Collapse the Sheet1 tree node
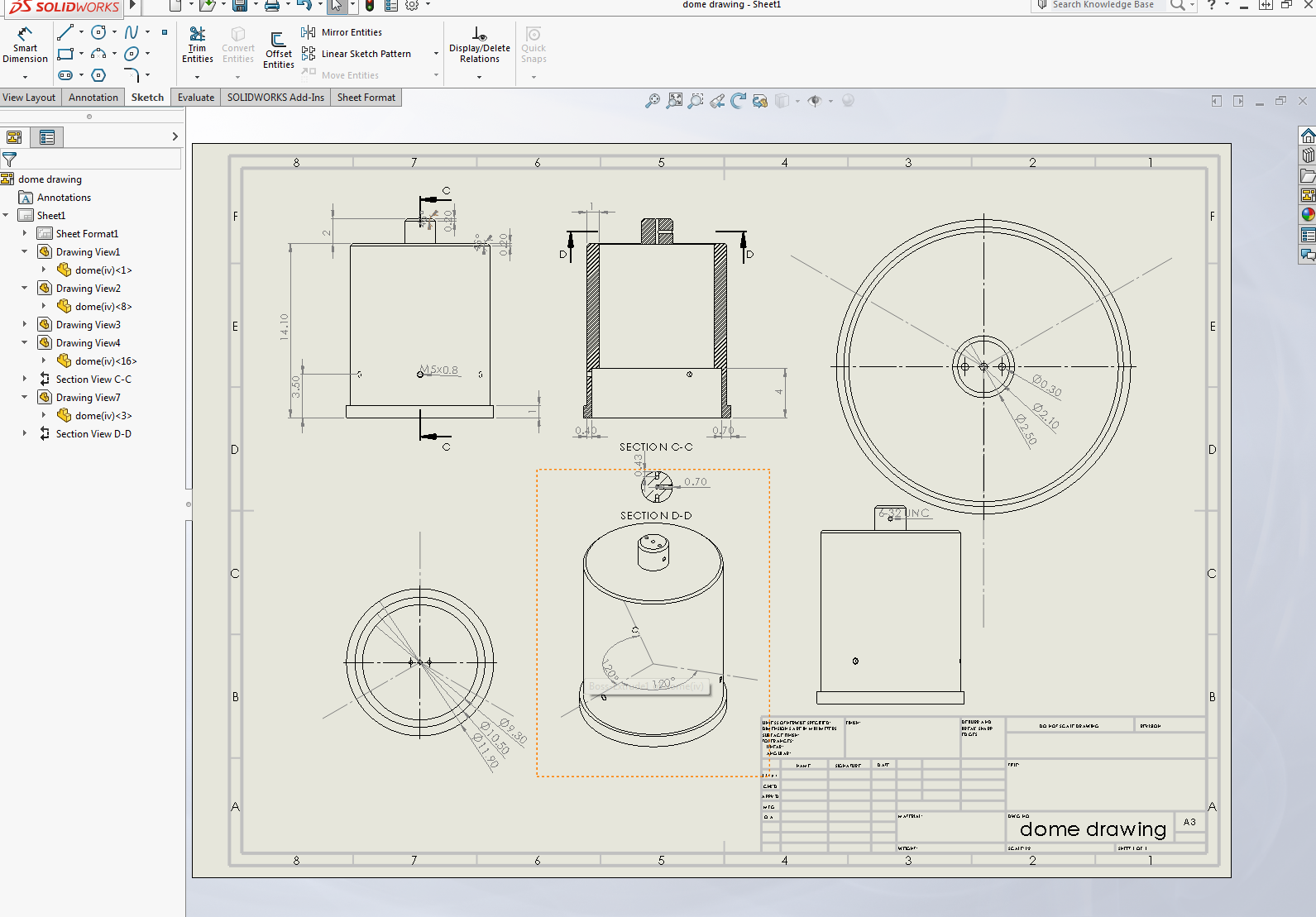This screenshot has height=917, width=1316. 7,216
